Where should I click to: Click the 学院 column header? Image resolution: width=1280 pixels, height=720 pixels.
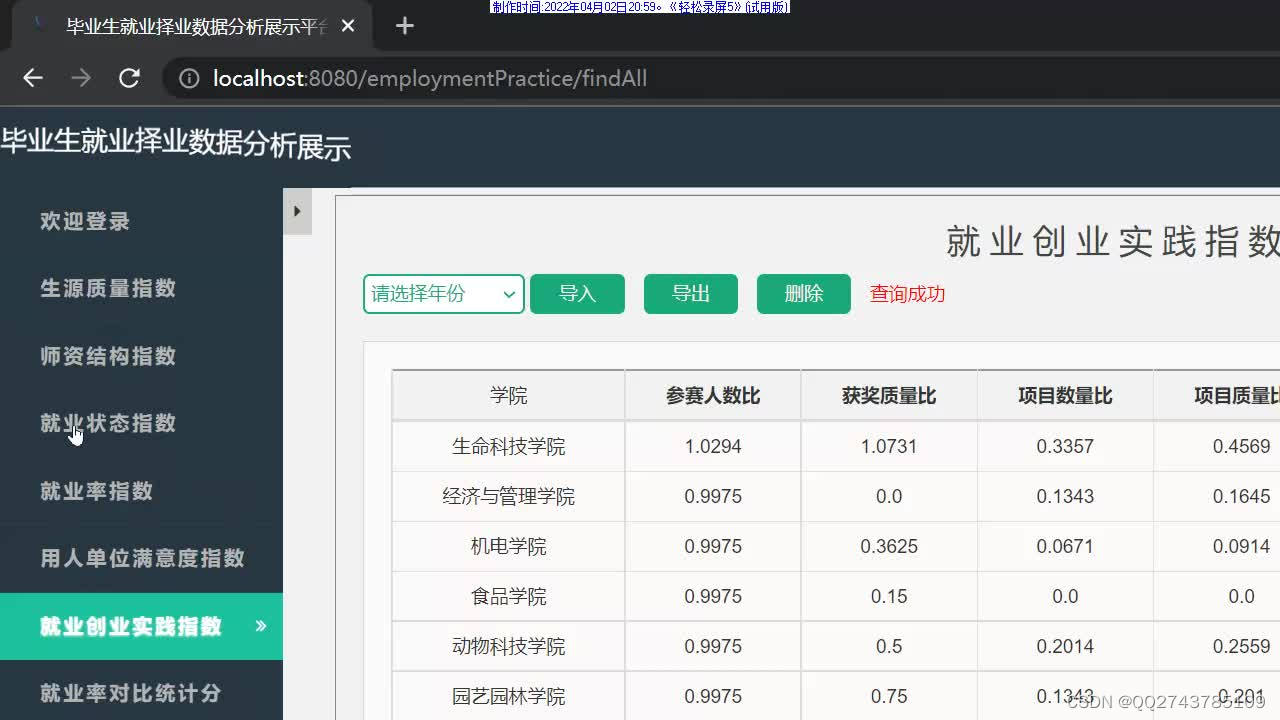pos(509,396)
